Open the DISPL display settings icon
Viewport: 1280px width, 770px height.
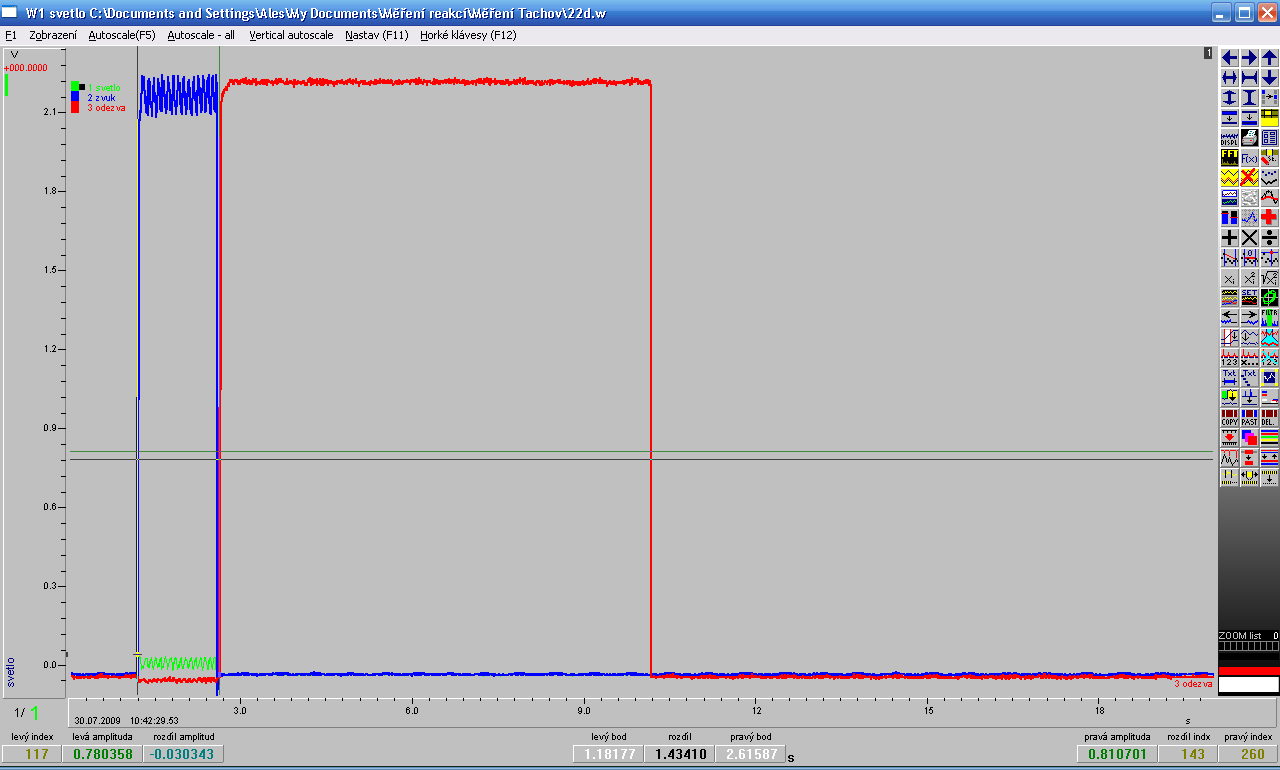1229,138
